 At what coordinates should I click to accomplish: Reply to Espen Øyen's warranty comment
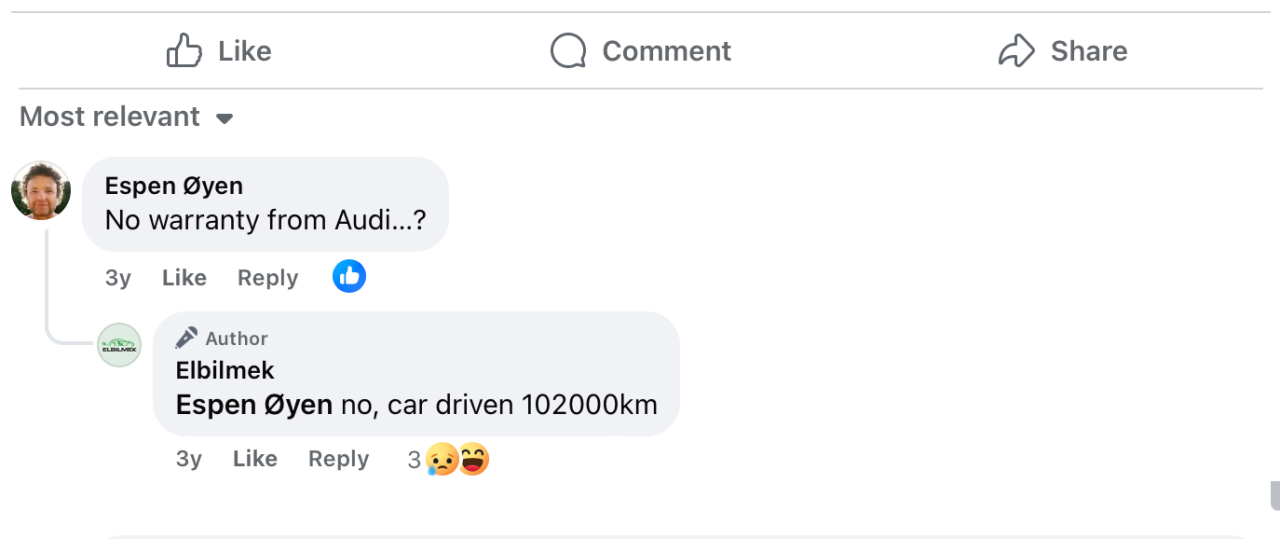point(267,278)
